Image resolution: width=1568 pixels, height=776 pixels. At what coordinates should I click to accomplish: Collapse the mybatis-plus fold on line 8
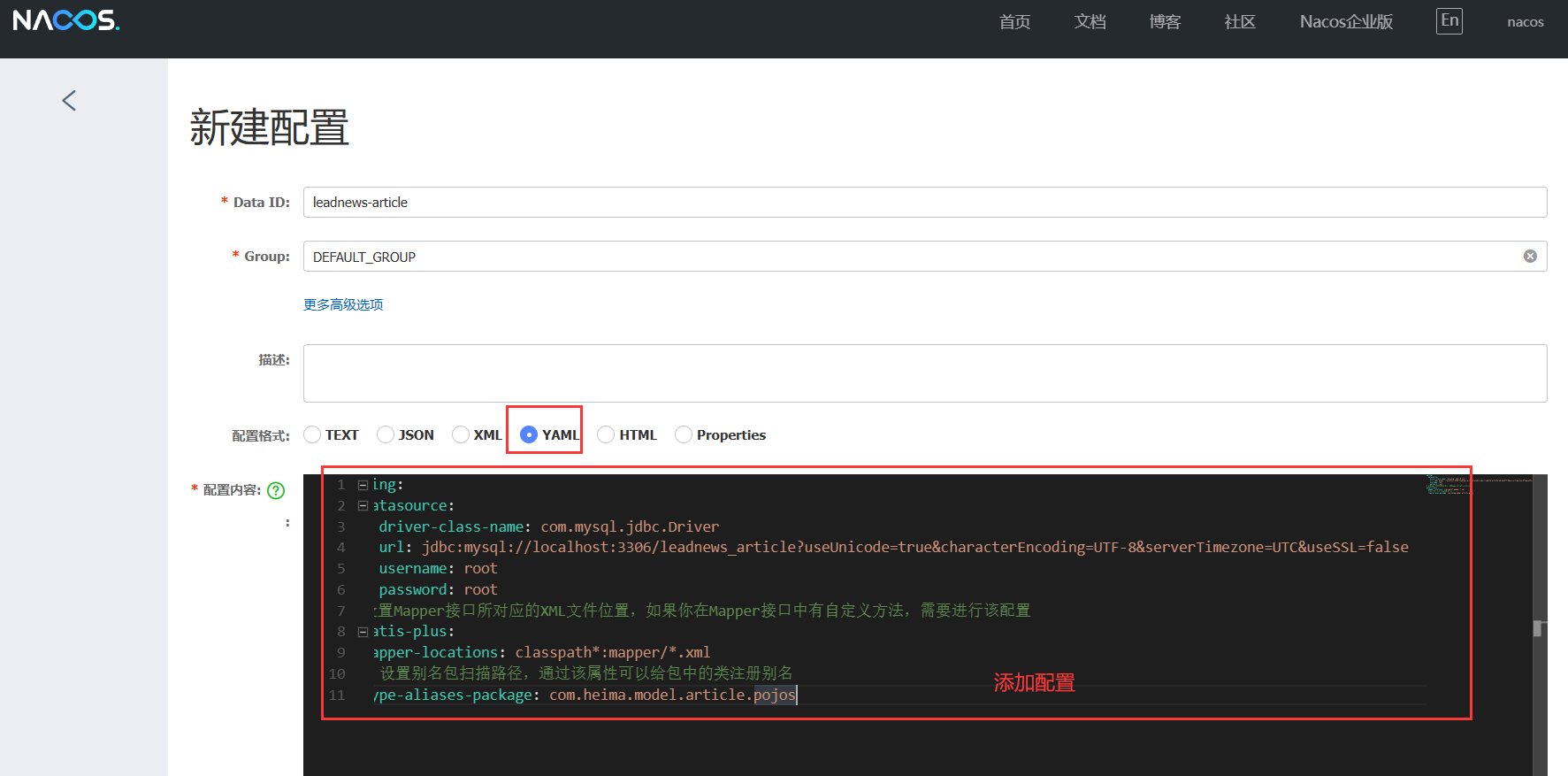tap(363, 632)
